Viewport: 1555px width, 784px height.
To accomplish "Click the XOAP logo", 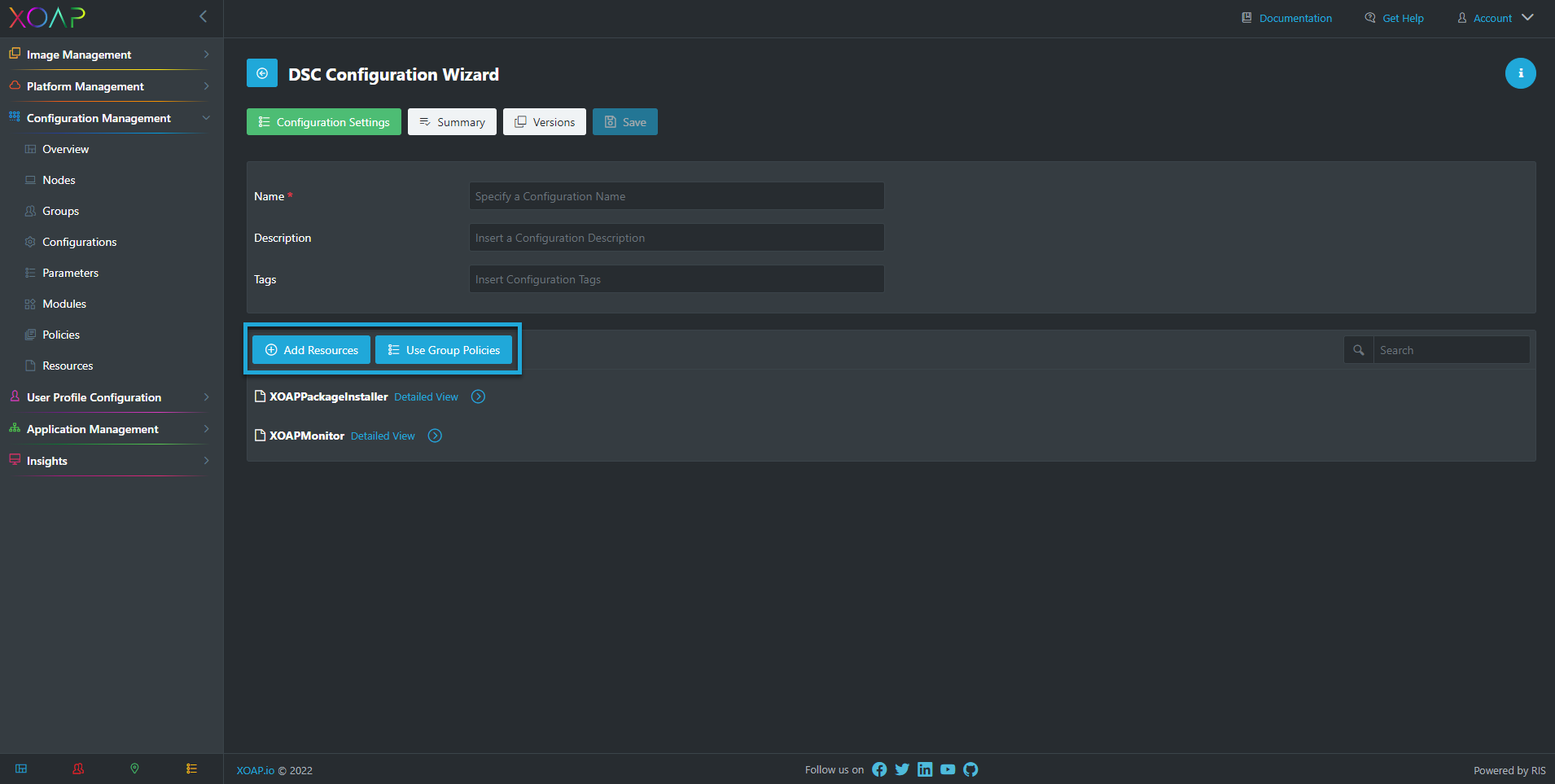I will pos(47,18).
